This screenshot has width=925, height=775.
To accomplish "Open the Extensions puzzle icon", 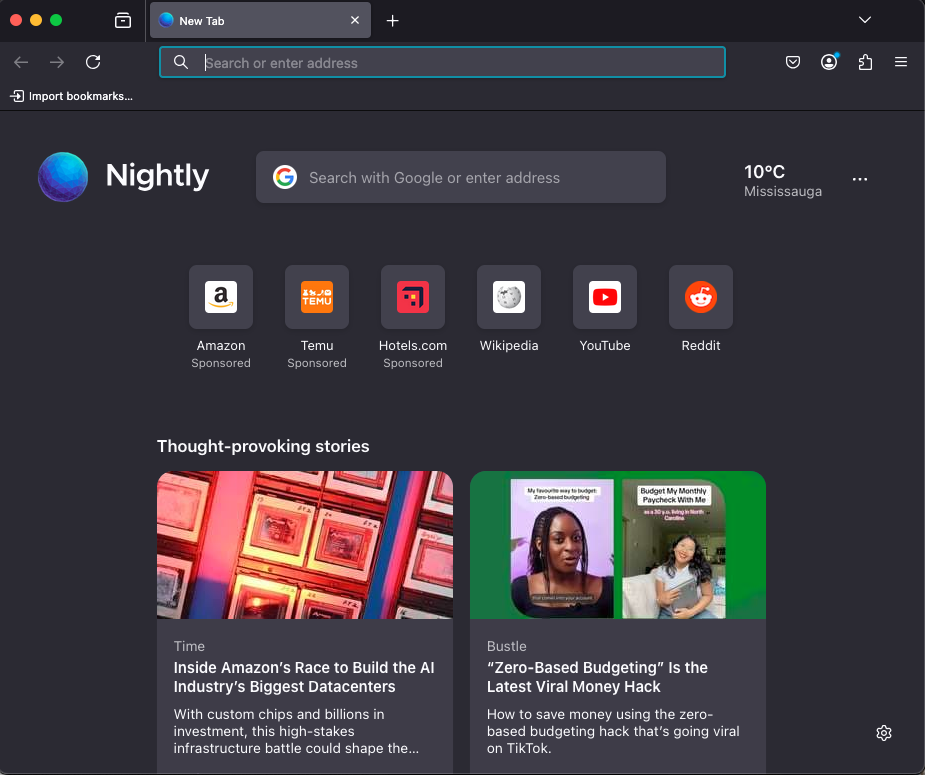I will [x=865, y=62].
